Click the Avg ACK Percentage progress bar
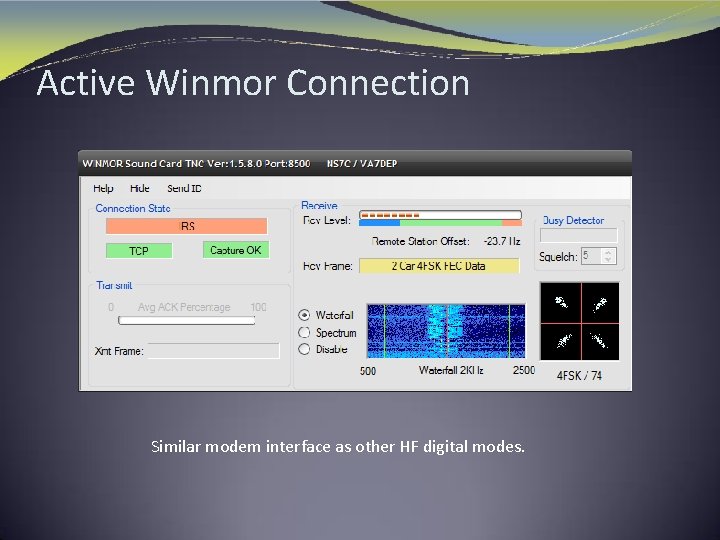 pyautogui.click(x=186, y=320)
